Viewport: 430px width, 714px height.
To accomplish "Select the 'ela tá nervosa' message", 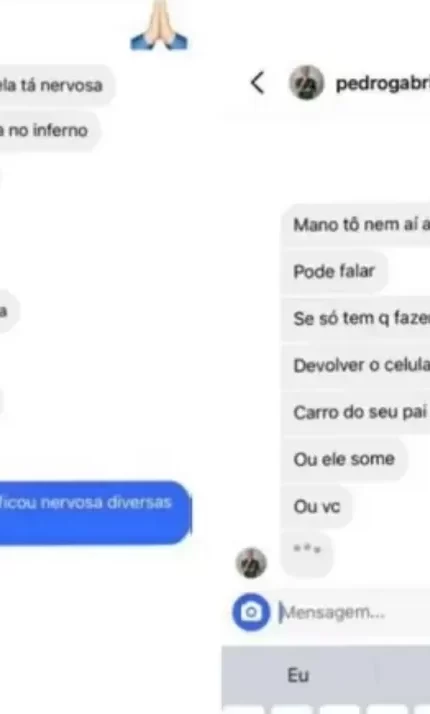I will (56, 85).
